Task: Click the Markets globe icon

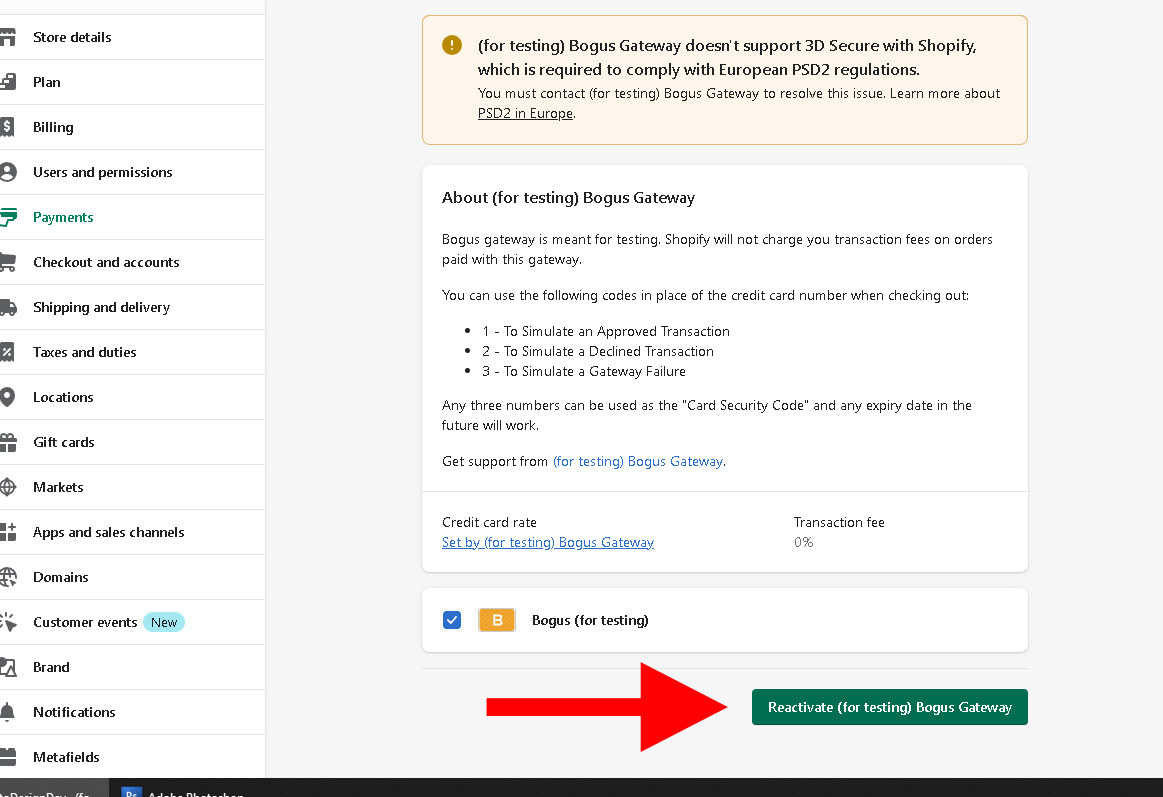Action: coord(8,487)
